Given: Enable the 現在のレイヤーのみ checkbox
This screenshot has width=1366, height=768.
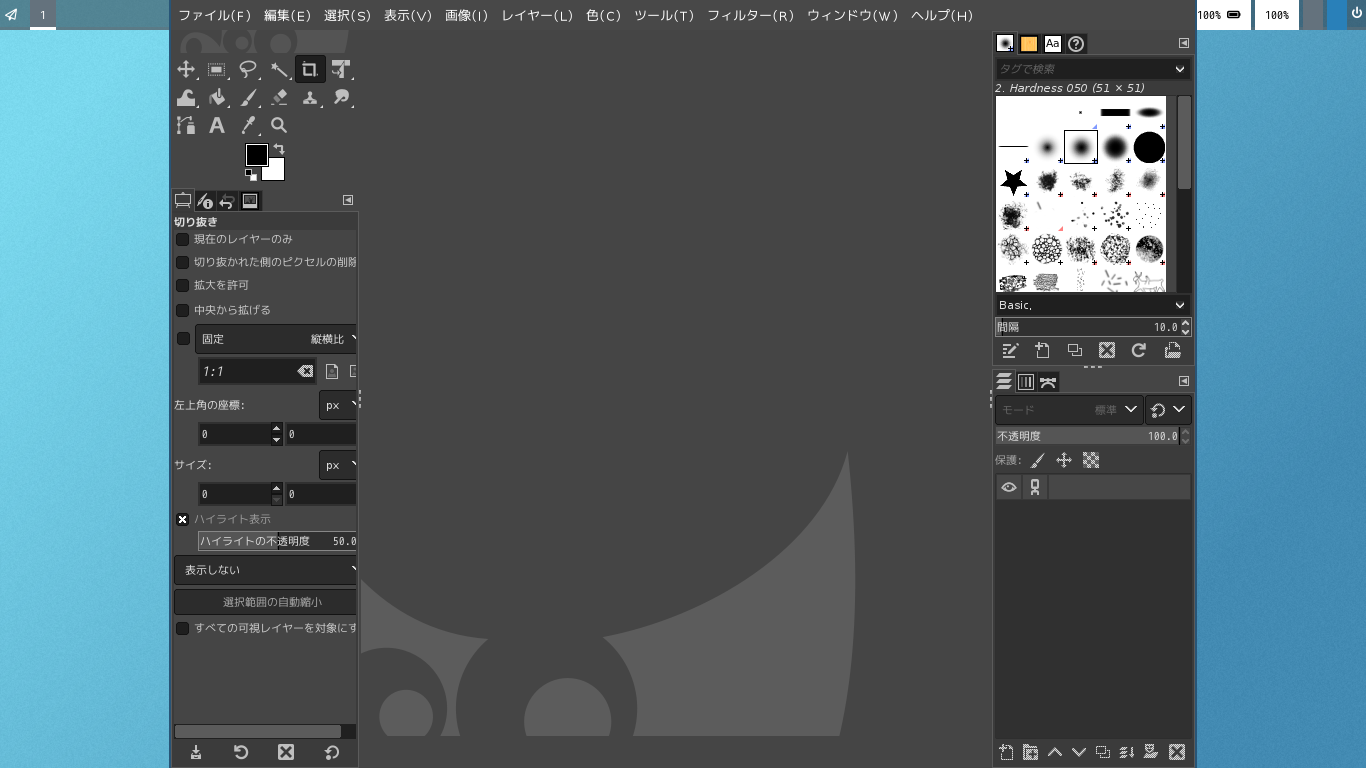Looking at the screenshot, I should click(183, 239).
